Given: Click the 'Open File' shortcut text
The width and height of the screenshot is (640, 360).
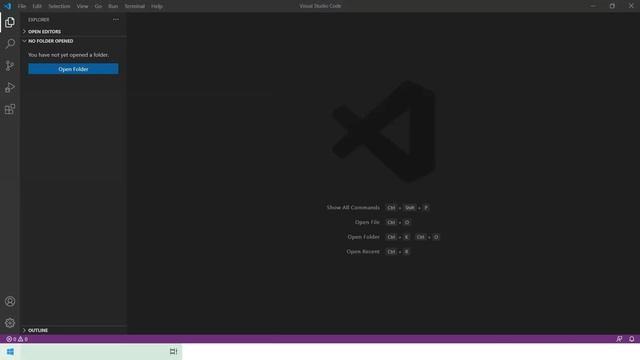Looking at the screenshot, I should tap(367, 222).
